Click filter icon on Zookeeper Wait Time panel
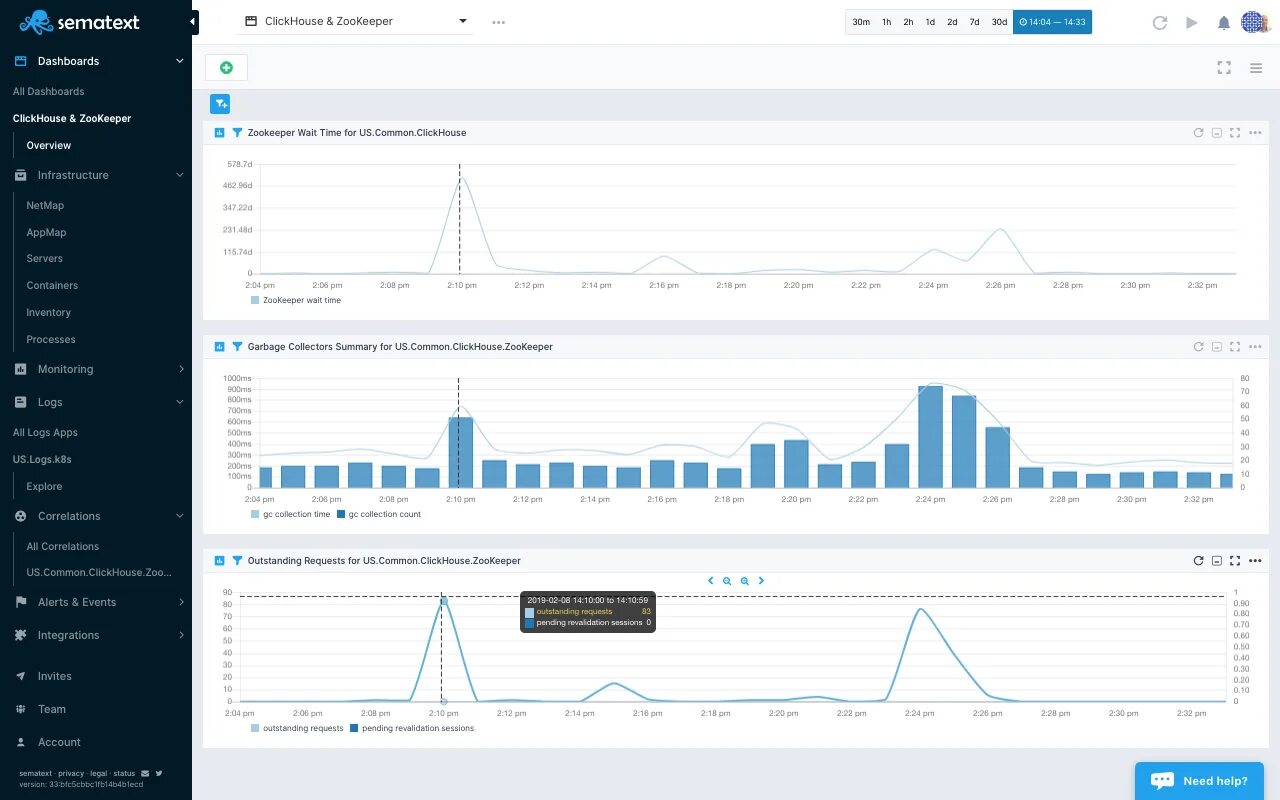 pos(237,132)
